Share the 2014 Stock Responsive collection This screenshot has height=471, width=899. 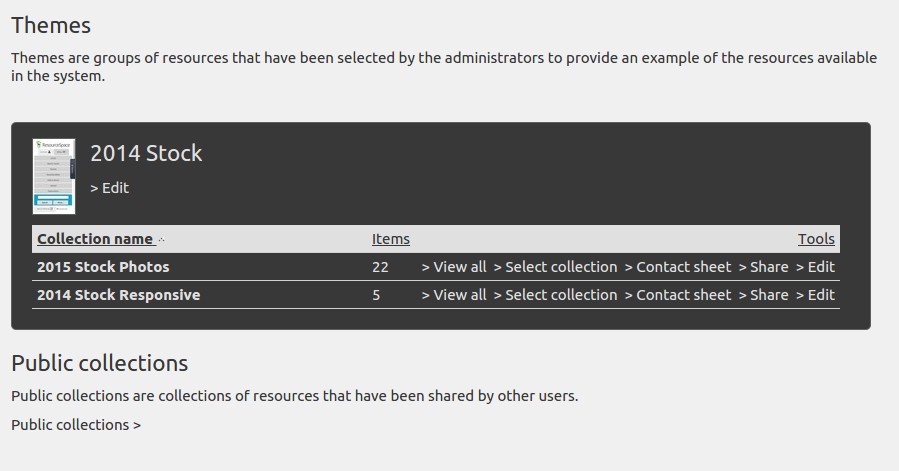763,295
